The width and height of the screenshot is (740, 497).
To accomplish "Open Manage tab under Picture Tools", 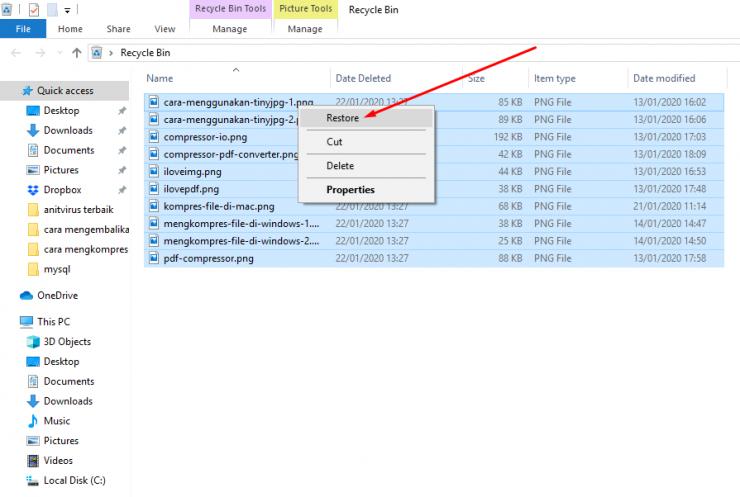I will click(x=305, y=29).
